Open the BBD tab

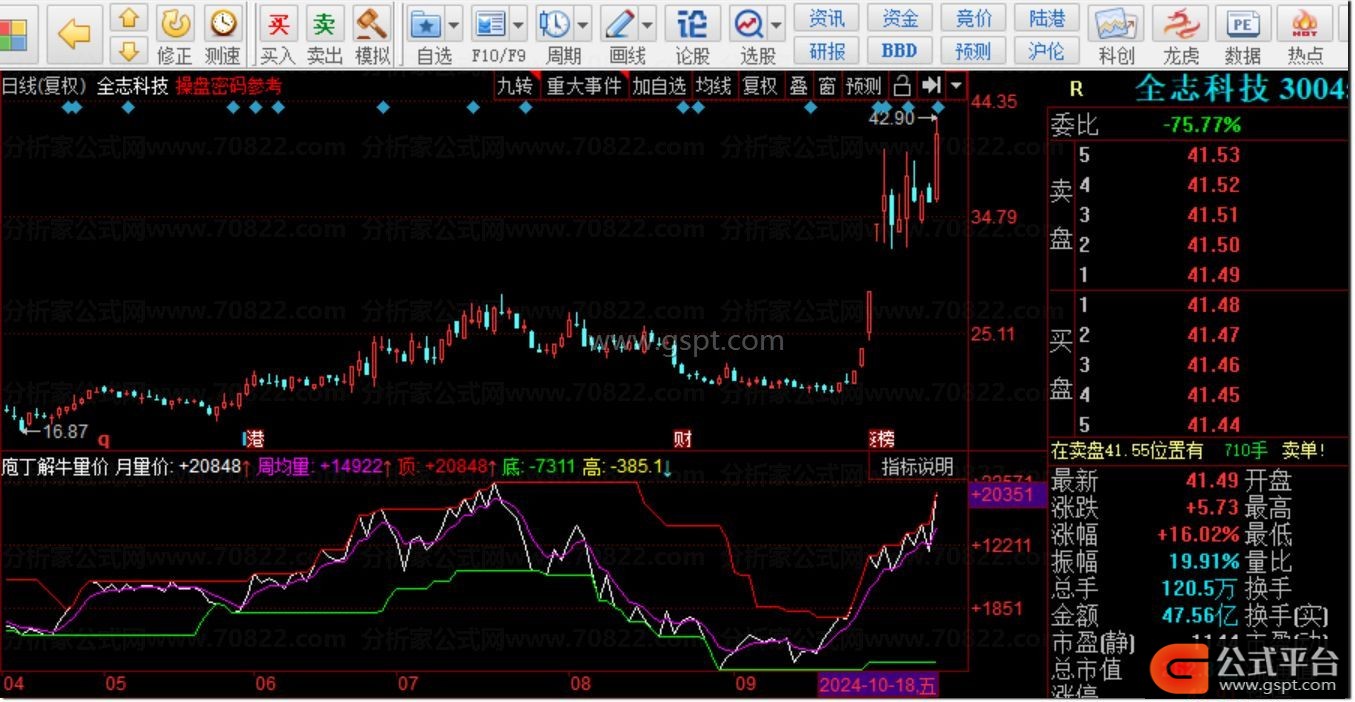pyautogui.click(x=900, y=50)
